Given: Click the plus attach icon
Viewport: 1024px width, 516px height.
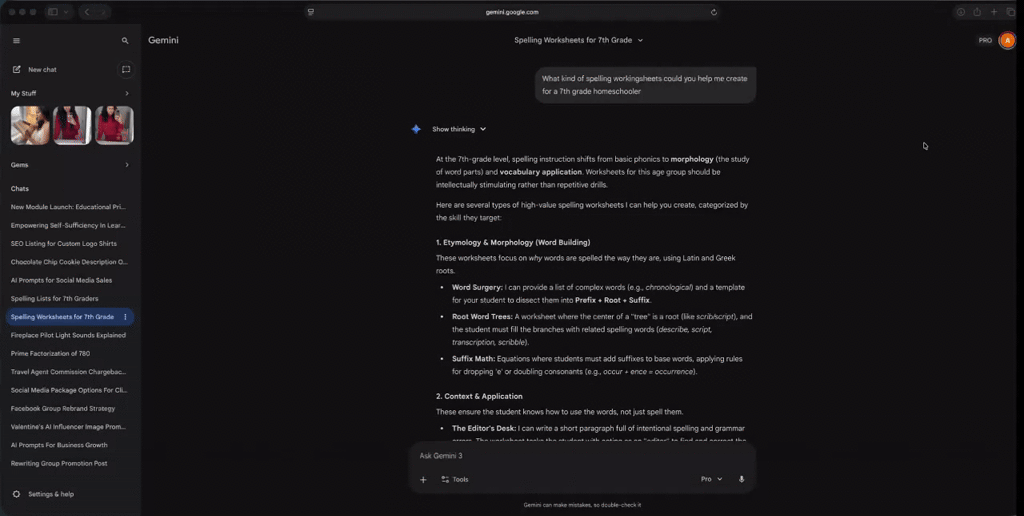Looking at the screenshot, I should (423, 479).
